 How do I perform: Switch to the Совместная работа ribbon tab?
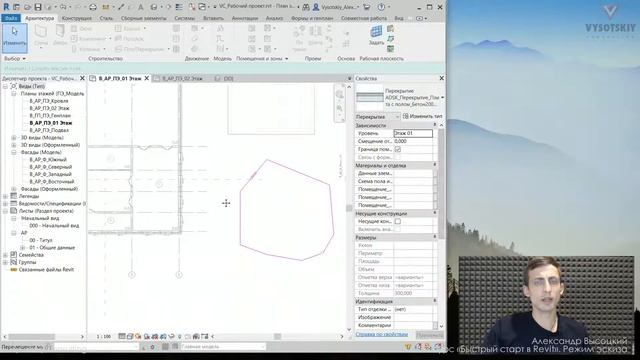364,18
